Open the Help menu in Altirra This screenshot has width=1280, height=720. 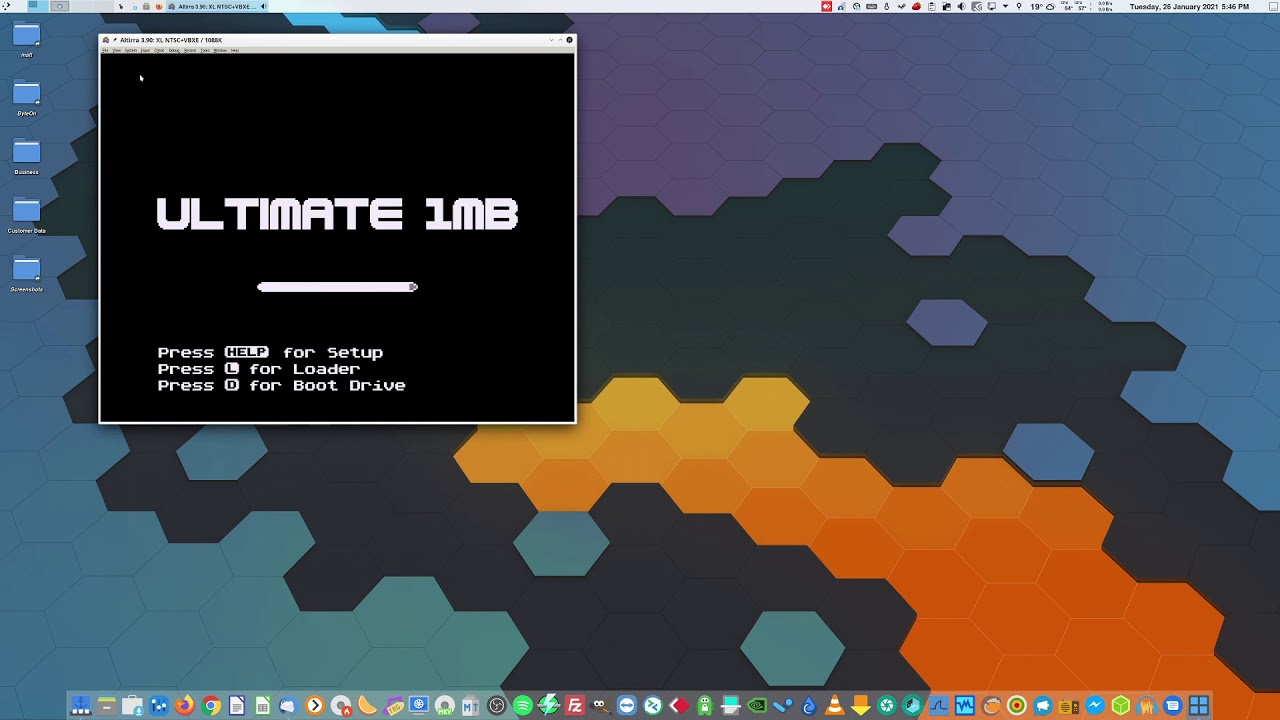tap(235, 50)
